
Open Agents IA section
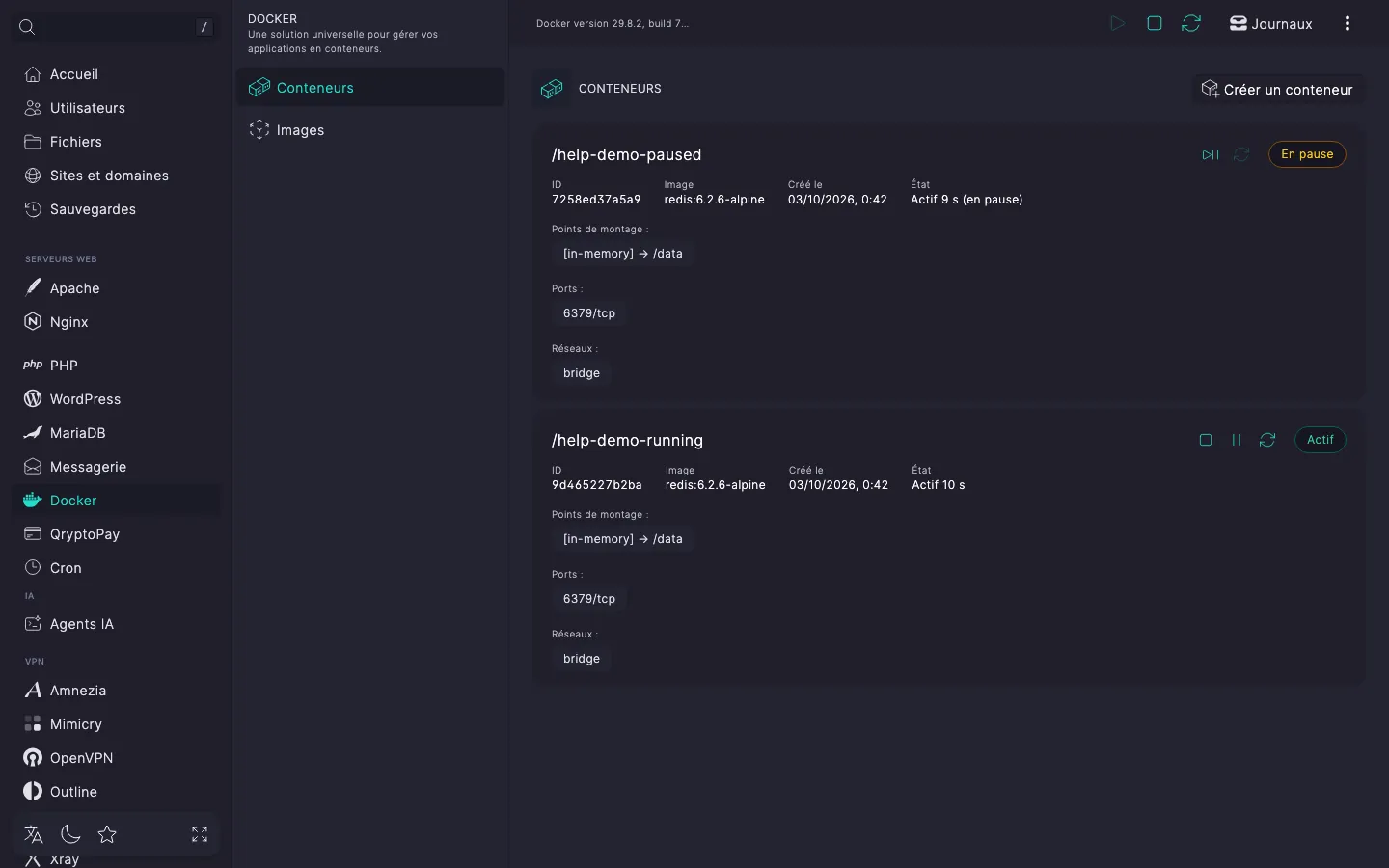click(x=116, y=624)
